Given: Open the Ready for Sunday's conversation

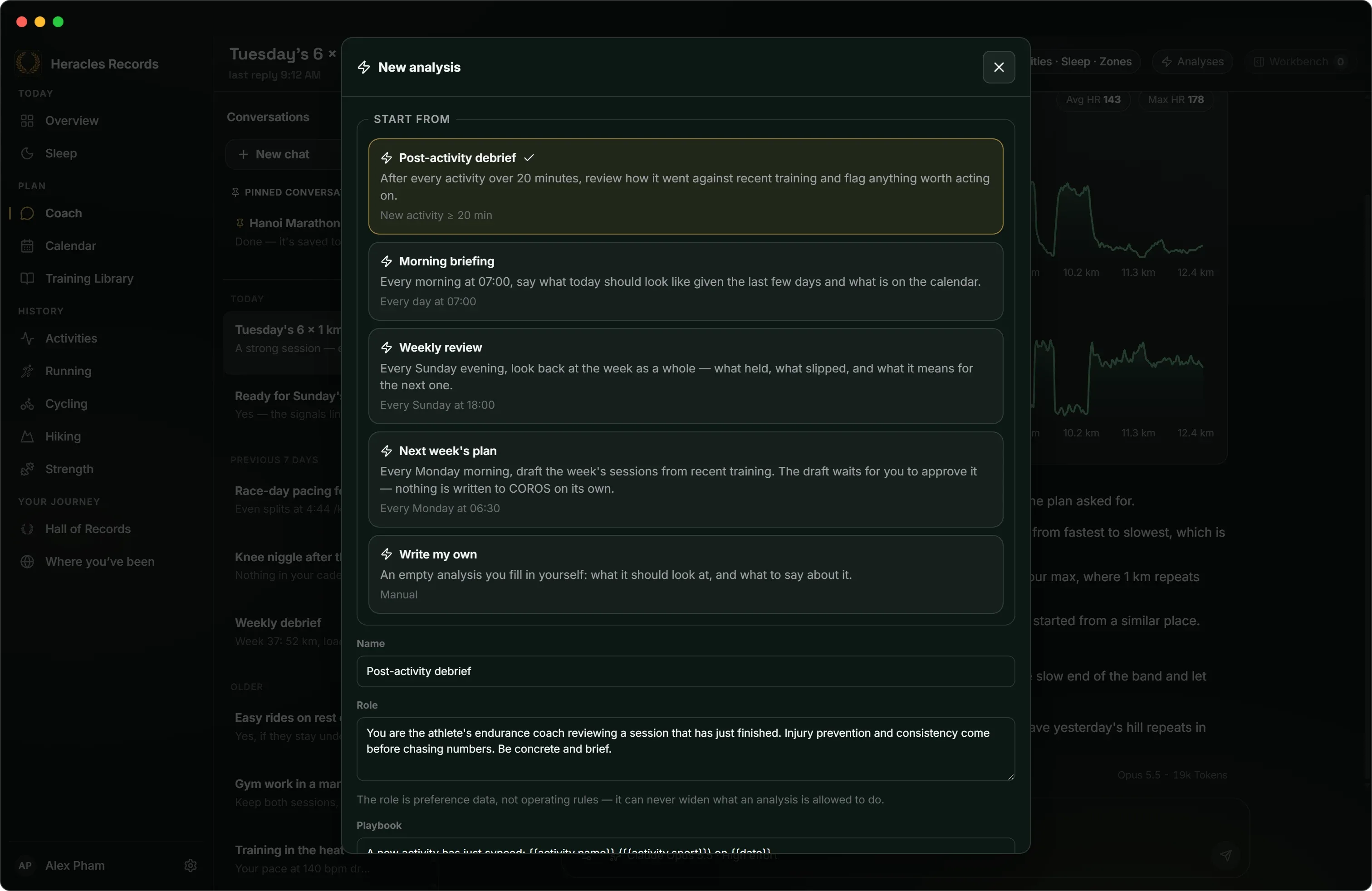Looking at the screenshot, I should (284, 405).
